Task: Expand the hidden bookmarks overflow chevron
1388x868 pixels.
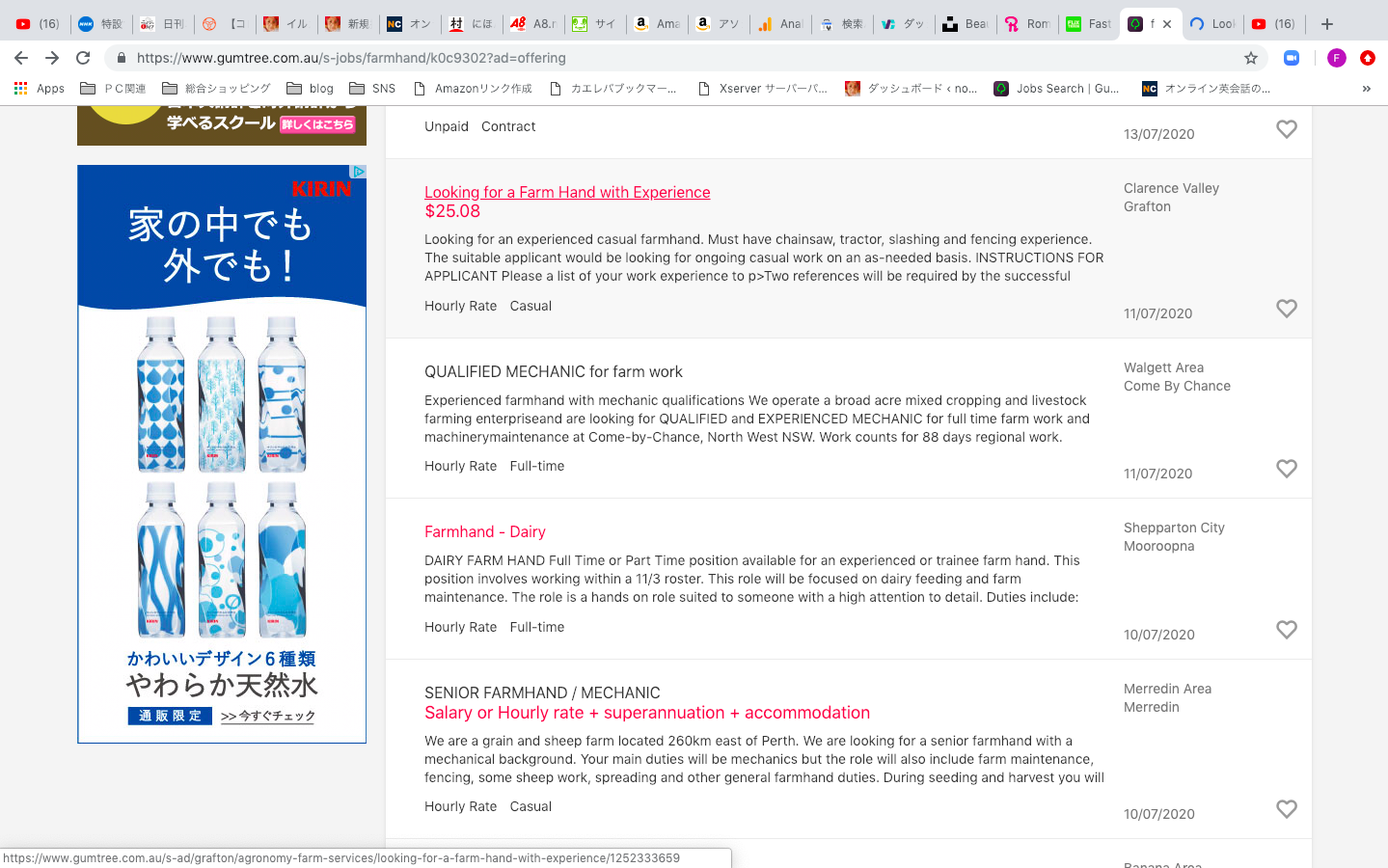Action: (x=1366, y=89)
